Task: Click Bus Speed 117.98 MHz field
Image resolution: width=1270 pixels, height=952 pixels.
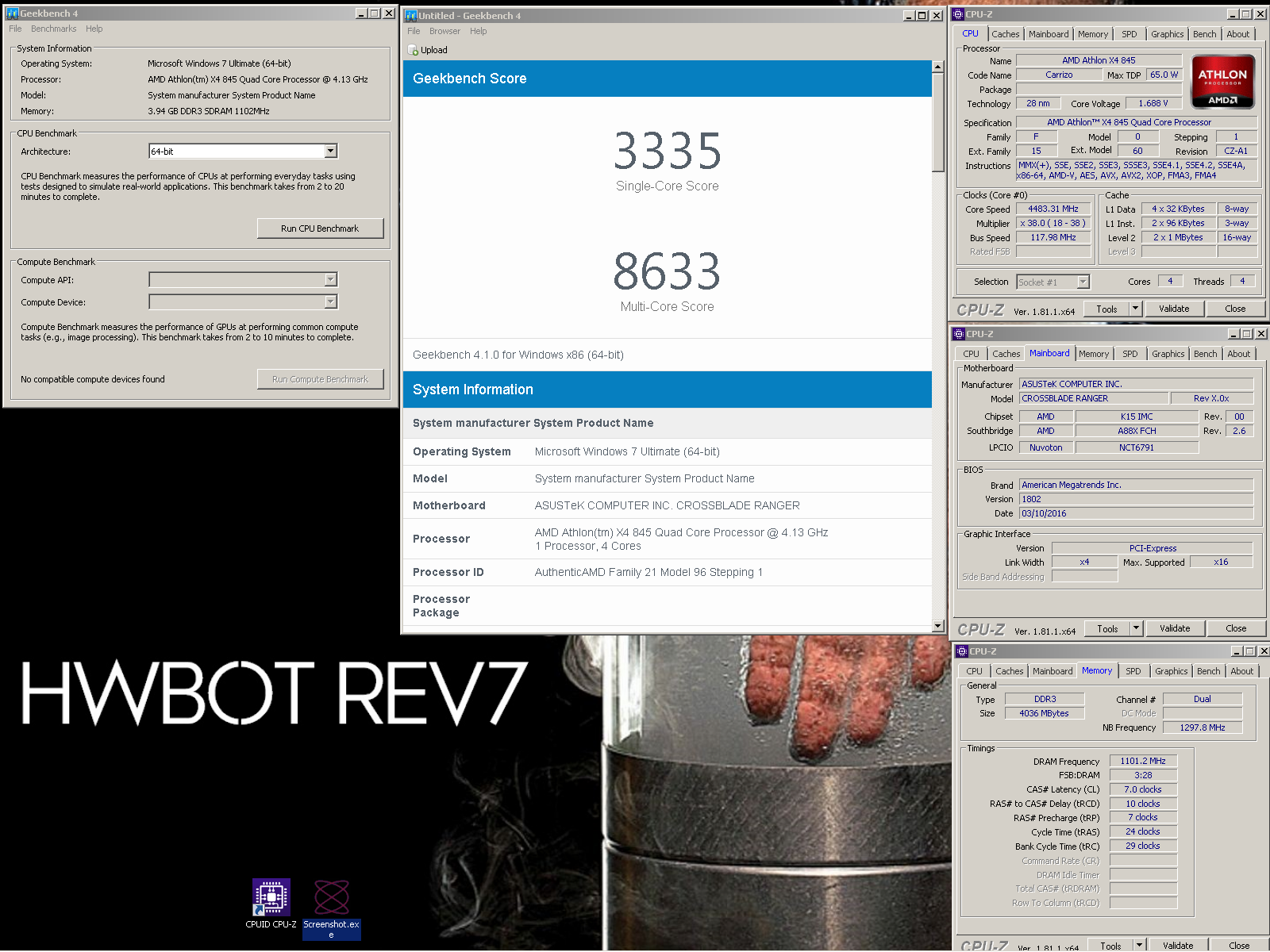Action: coord(1053,237)
